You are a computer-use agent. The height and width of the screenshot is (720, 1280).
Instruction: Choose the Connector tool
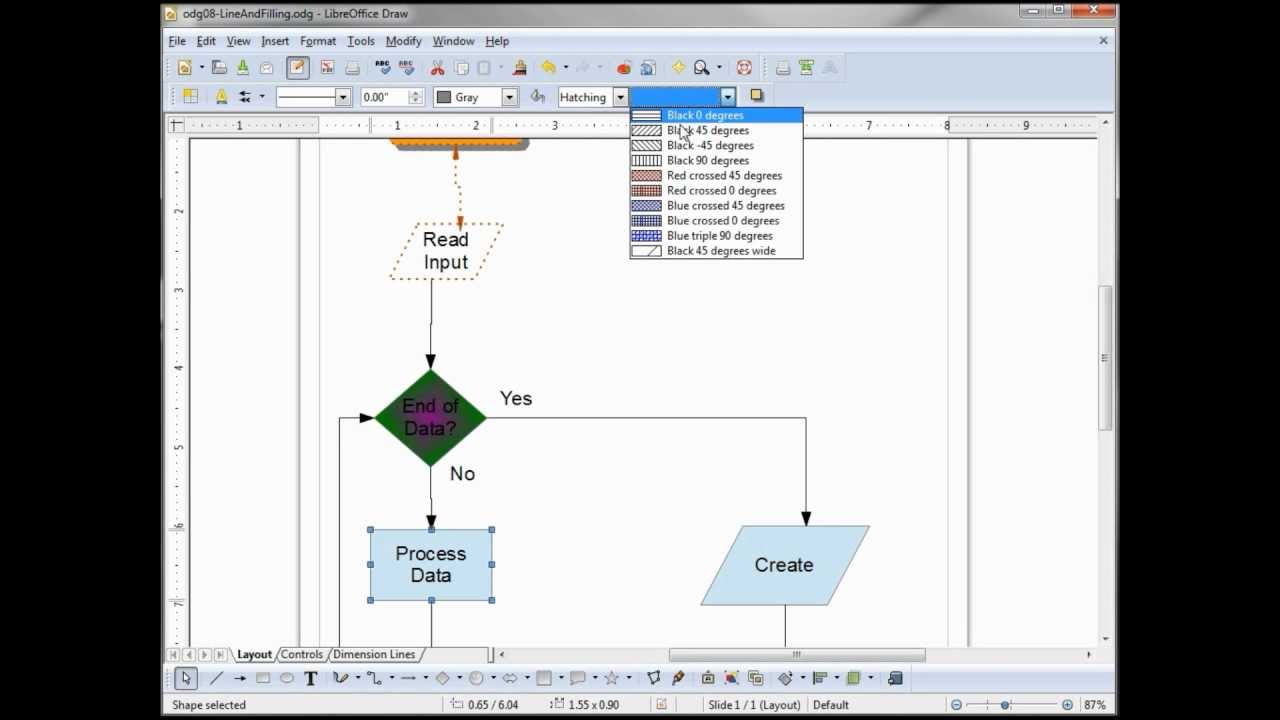[374, 678]
